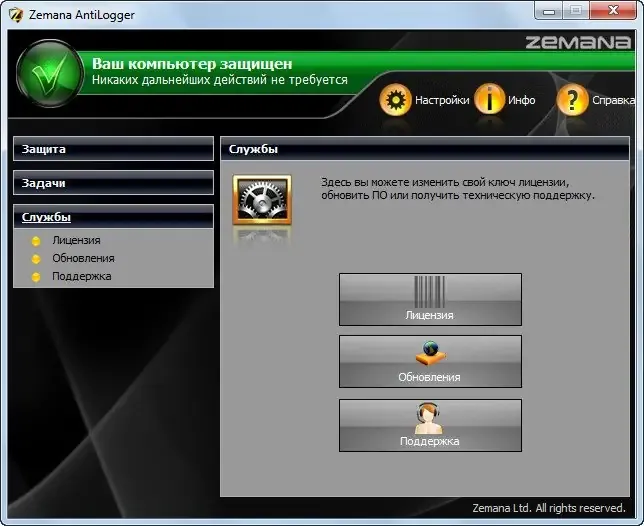This screenshot has height=526, width=644.
Task: Click the barcode icon on Лицензия button
Action: tap(430, 292)
